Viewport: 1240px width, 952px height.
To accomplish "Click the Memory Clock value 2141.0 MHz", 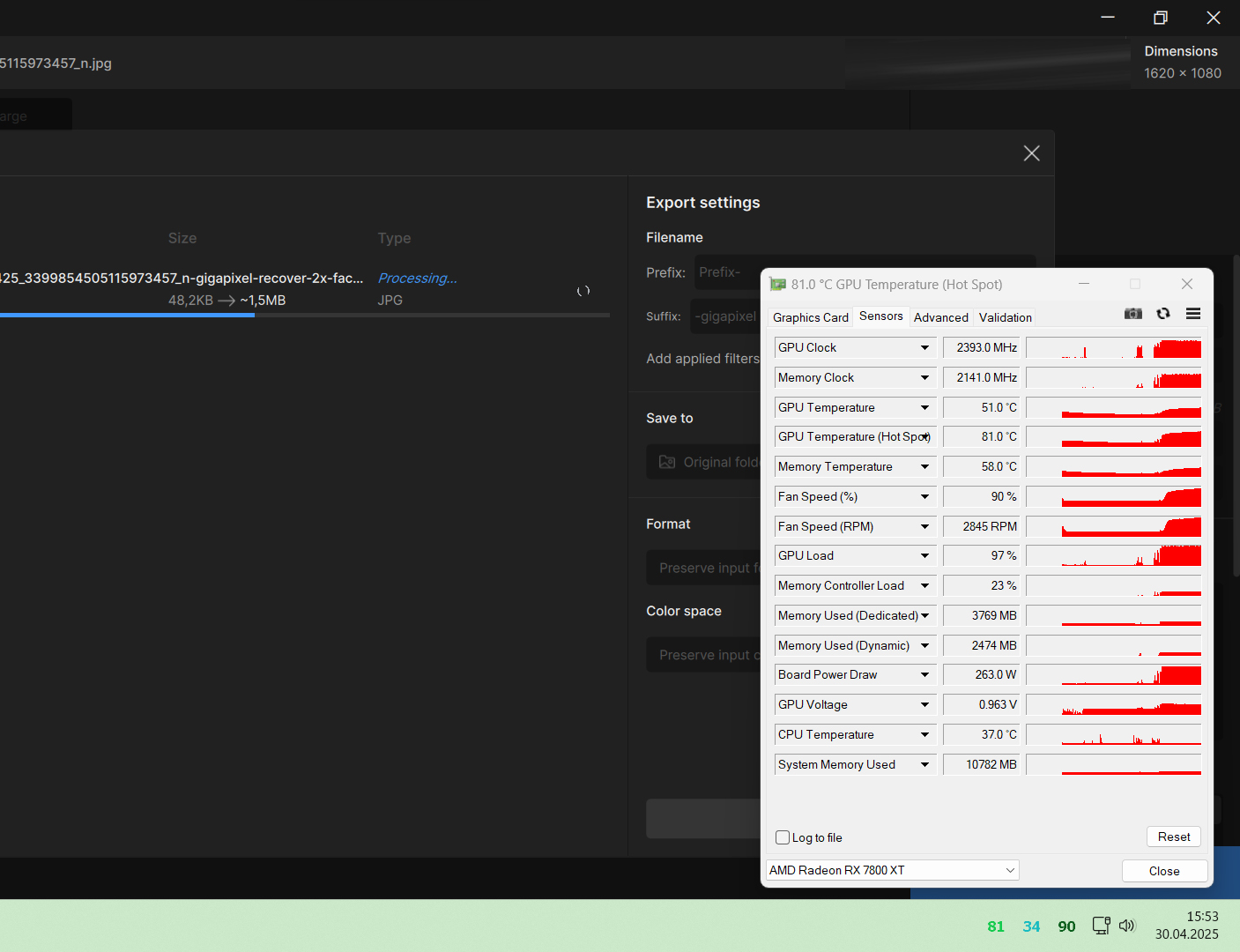I will pyautogui.click(x=982, y=377).
